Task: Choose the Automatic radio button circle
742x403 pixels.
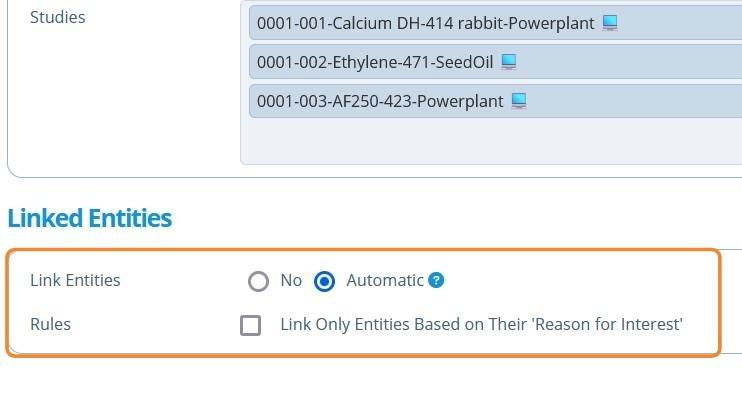Action: (x=324, y=281)
